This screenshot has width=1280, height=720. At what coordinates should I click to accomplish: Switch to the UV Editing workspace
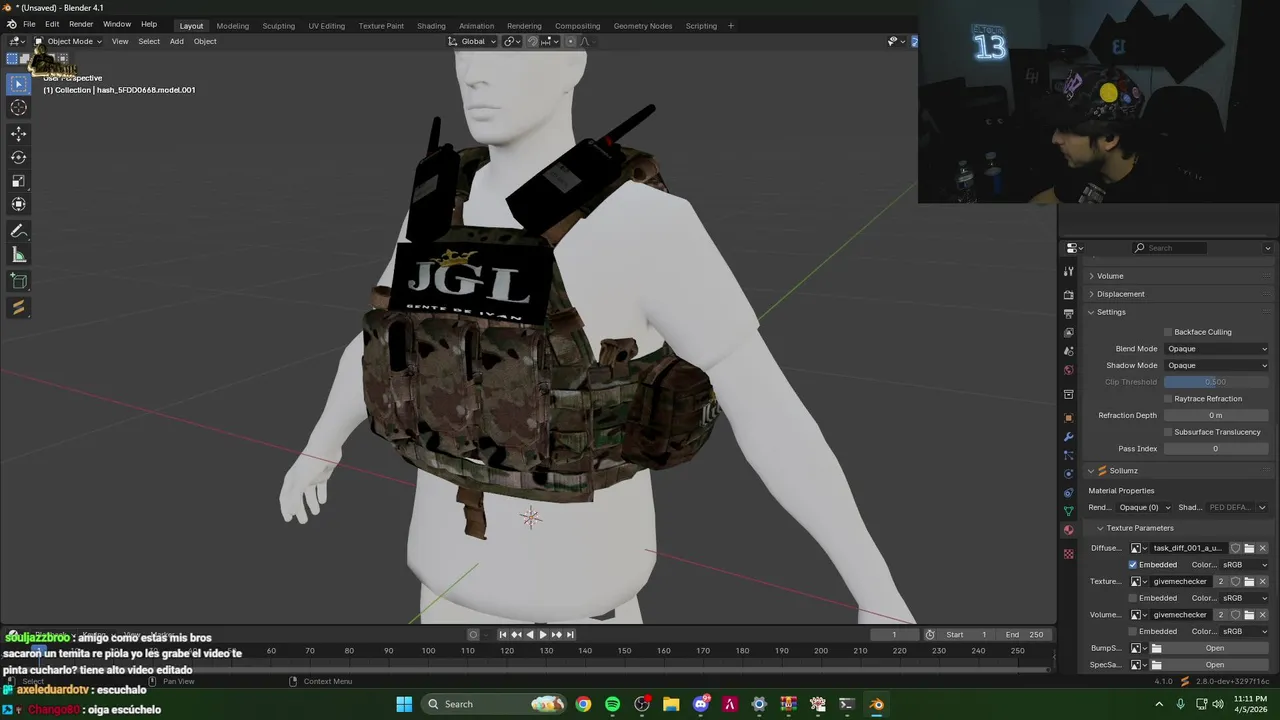[326, 26]
